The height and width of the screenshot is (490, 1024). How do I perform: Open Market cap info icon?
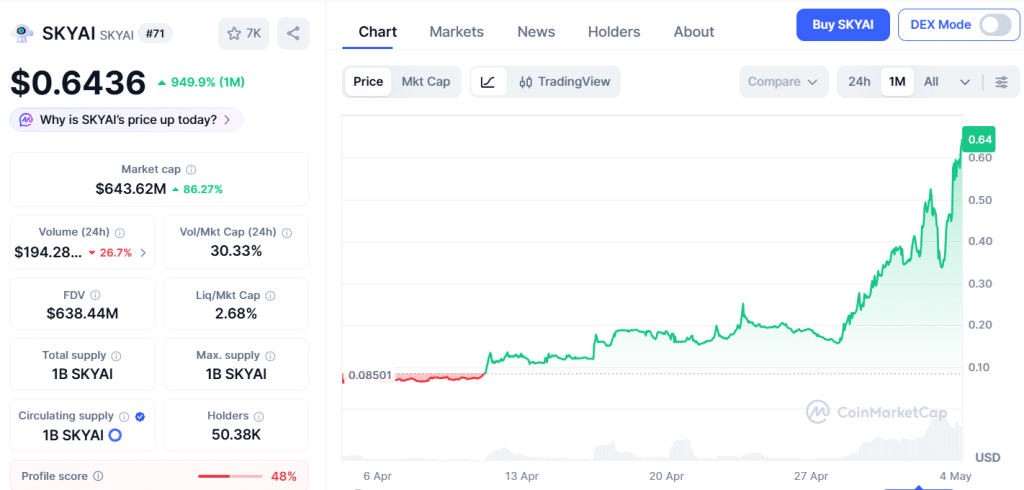click(191, 170)
